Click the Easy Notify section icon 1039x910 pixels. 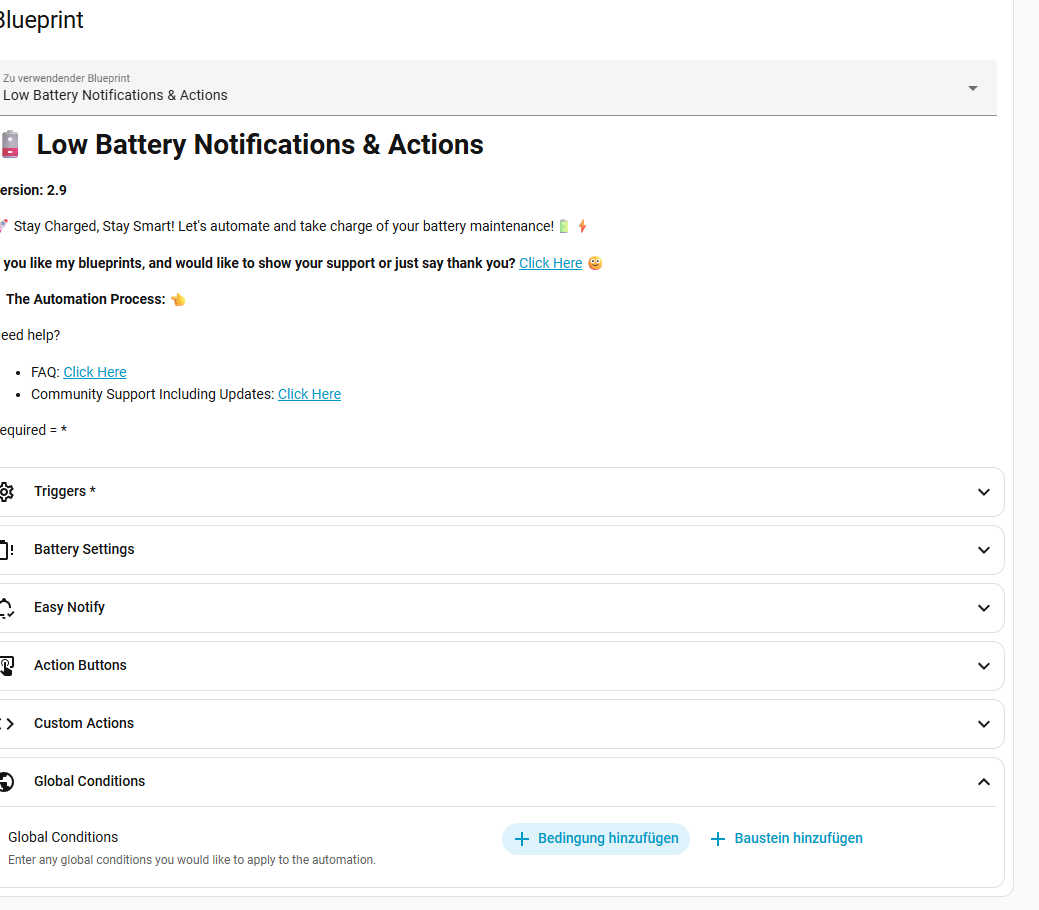[7, 608]
